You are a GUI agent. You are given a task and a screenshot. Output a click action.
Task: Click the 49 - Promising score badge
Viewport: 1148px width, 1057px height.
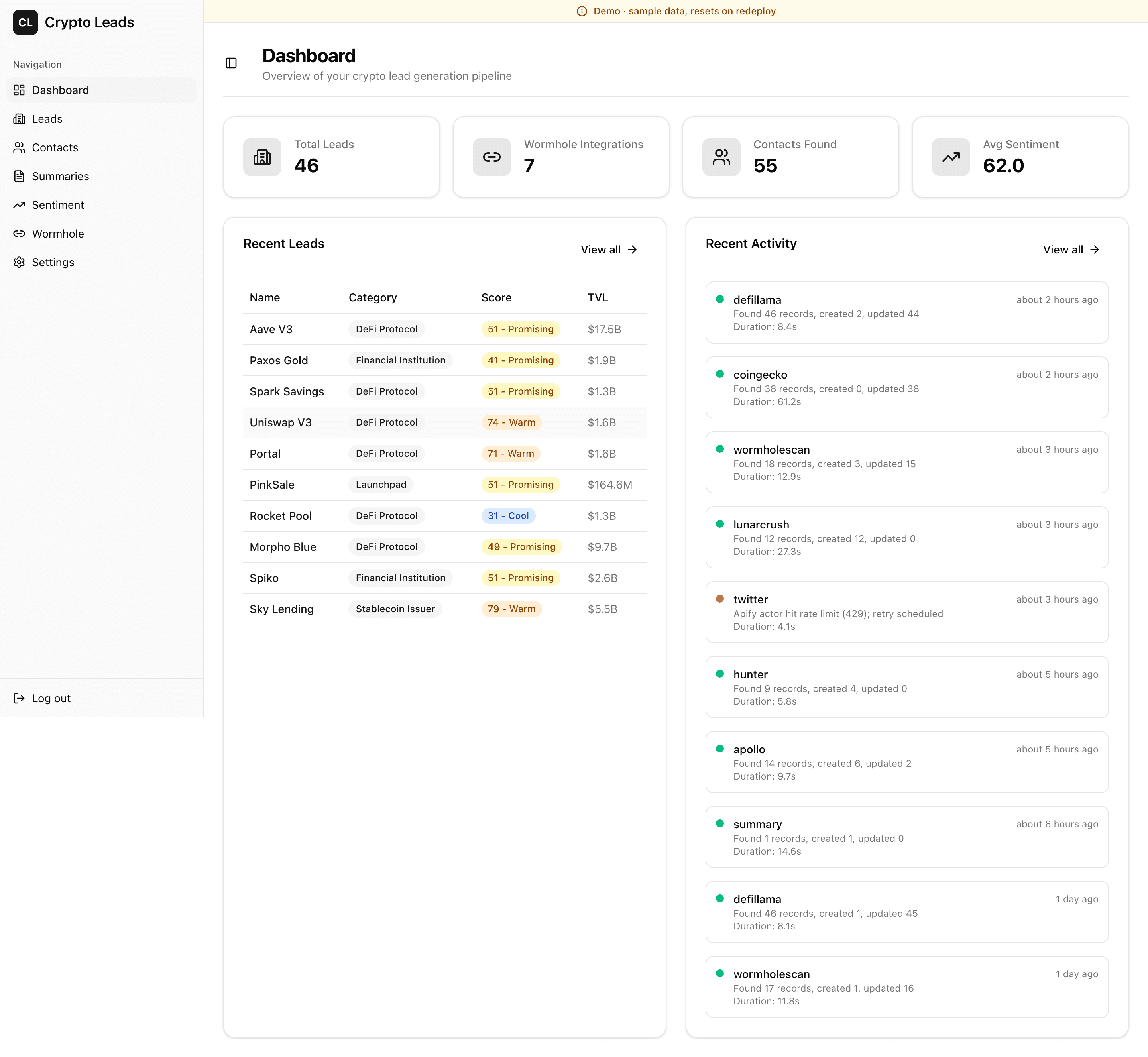click(x=521, y=547)
